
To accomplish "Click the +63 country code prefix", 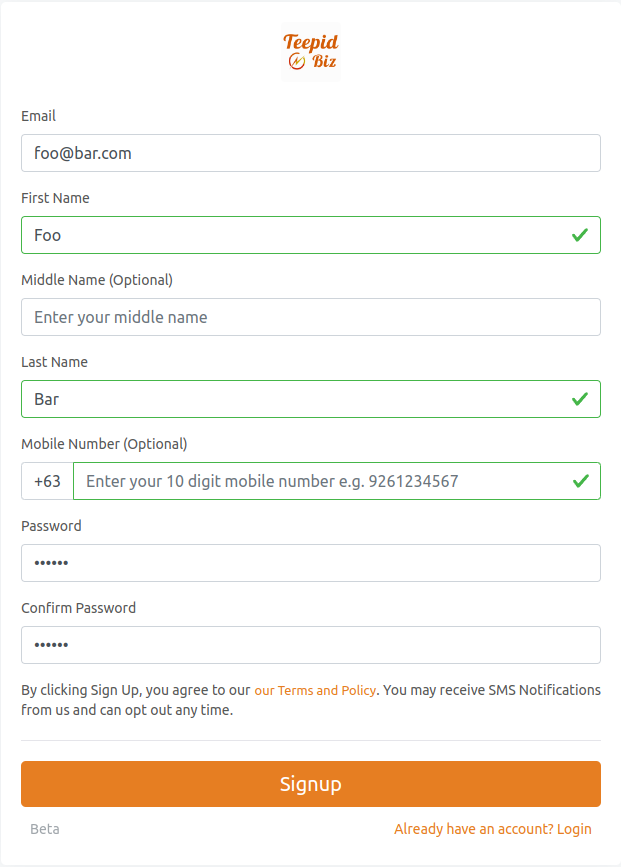I will click(x=47, y=481).
